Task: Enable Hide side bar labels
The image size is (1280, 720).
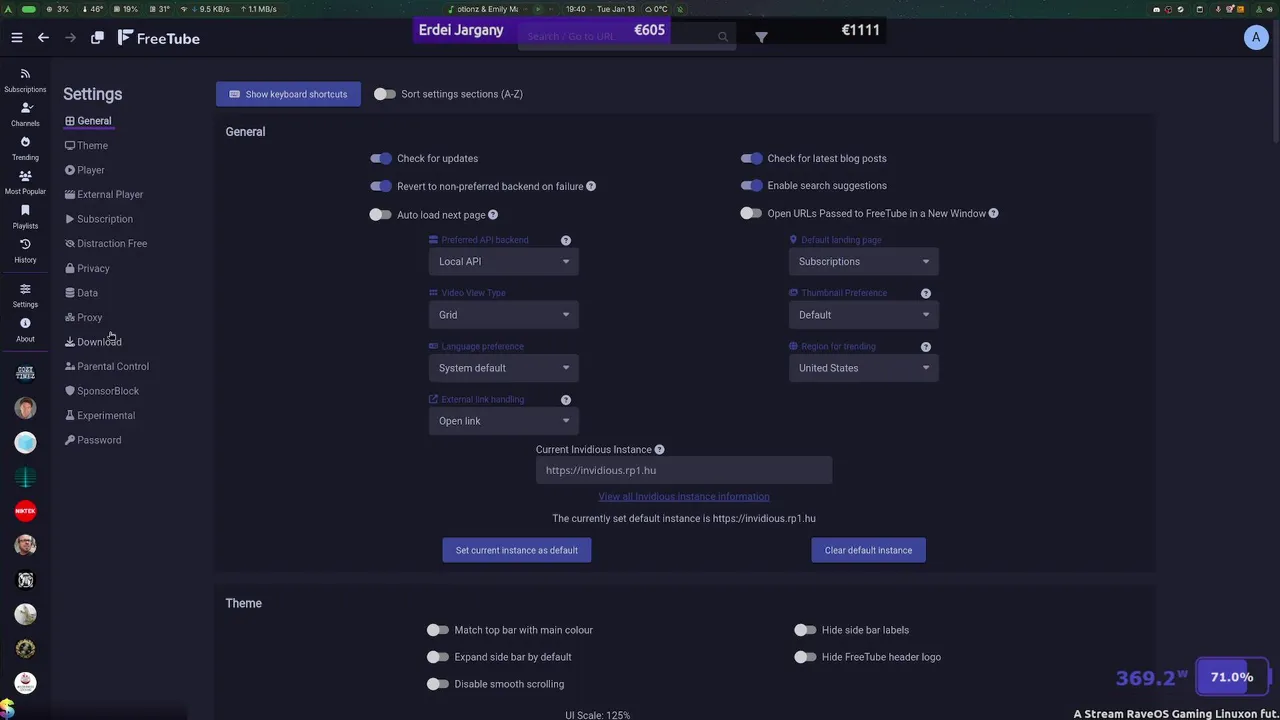Action: [x=806, y=630]
